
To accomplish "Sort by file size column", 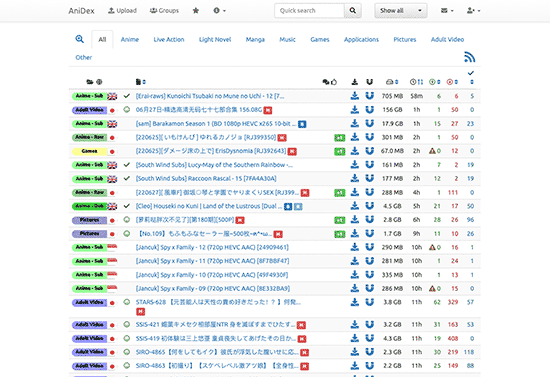I will [392, 82].
